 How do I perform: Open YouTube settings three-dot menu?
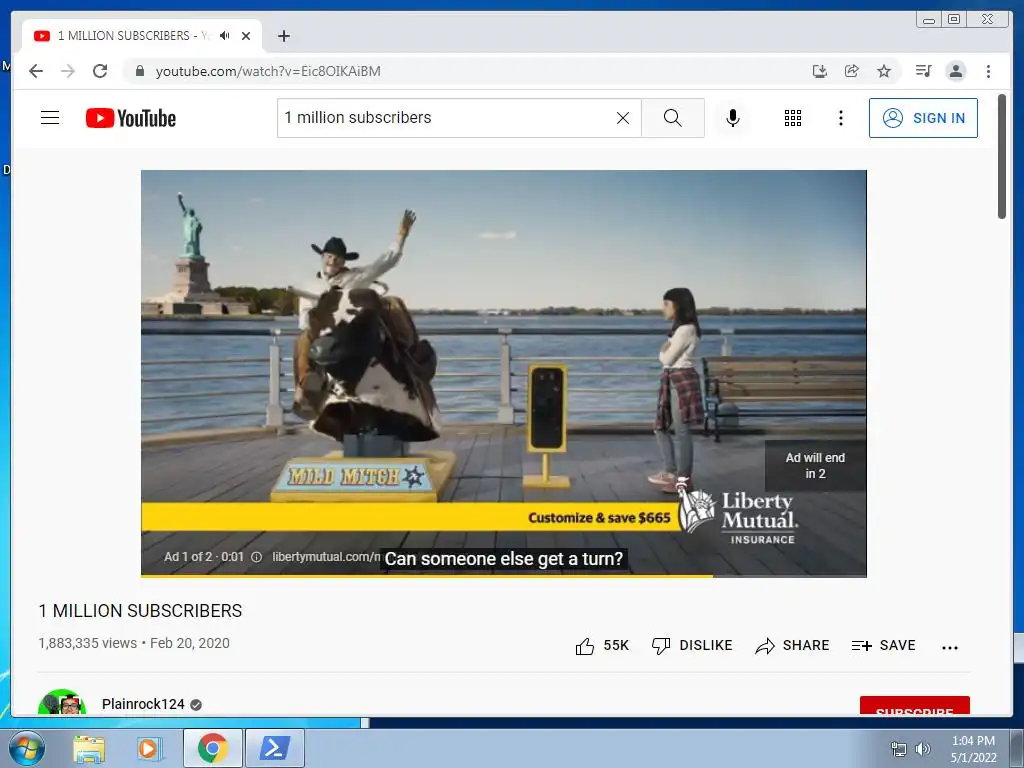tap(841, 118)
